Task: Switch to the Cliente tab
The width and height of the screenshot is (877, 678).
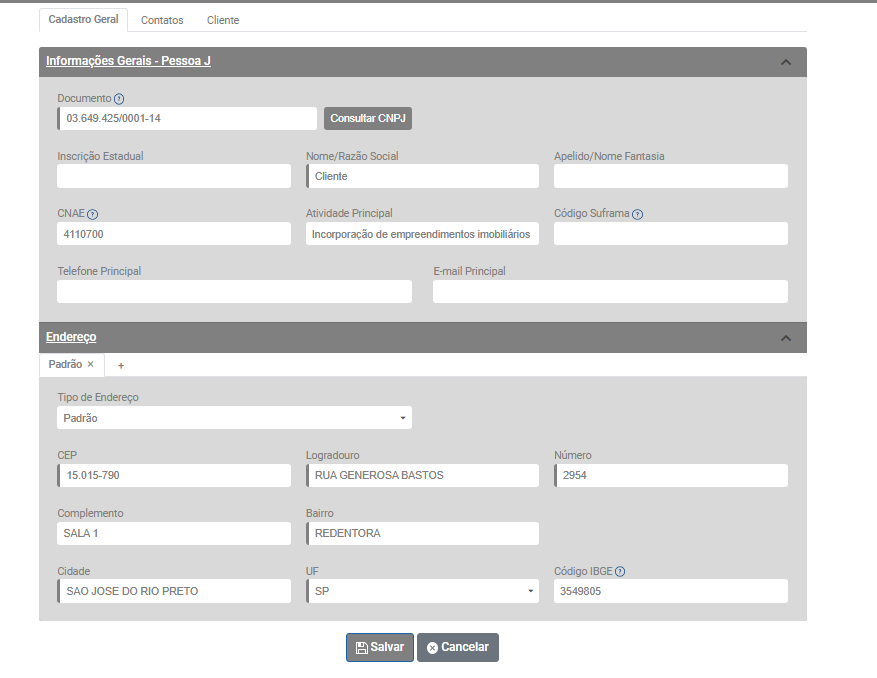Action: click(223, 20)
